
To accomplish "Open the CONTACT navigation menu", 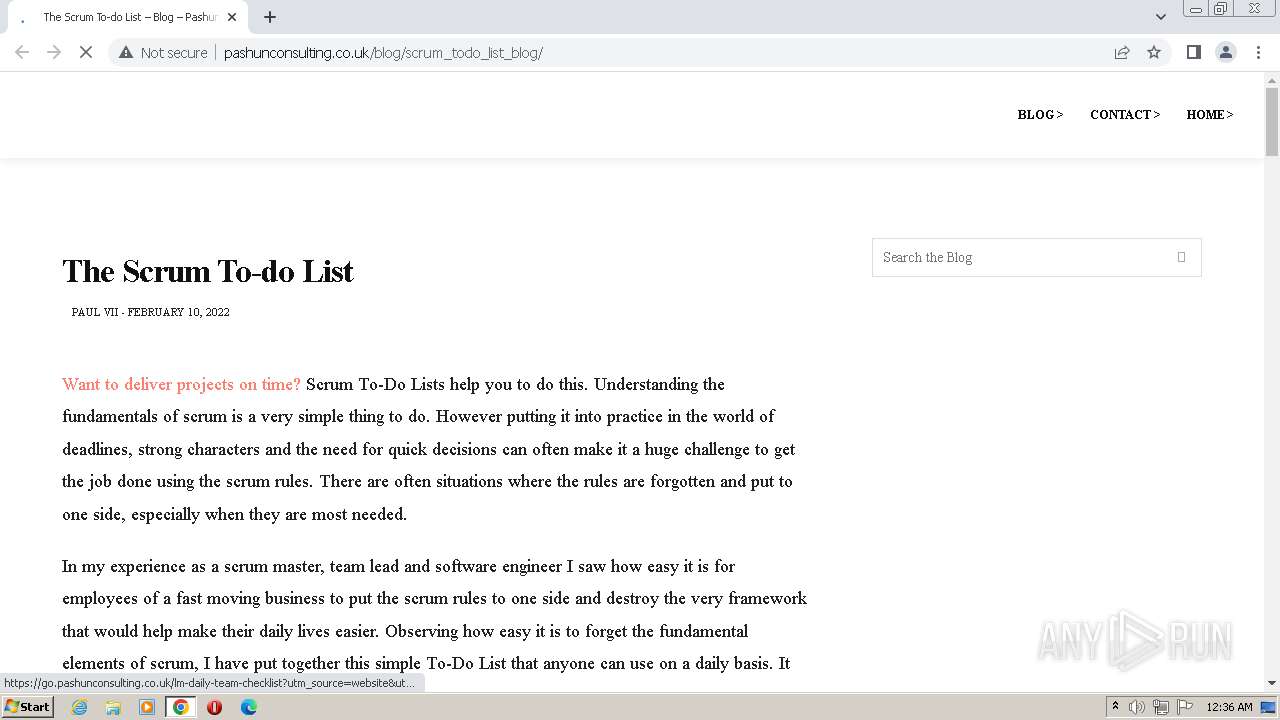I will tap(1125, 114).
